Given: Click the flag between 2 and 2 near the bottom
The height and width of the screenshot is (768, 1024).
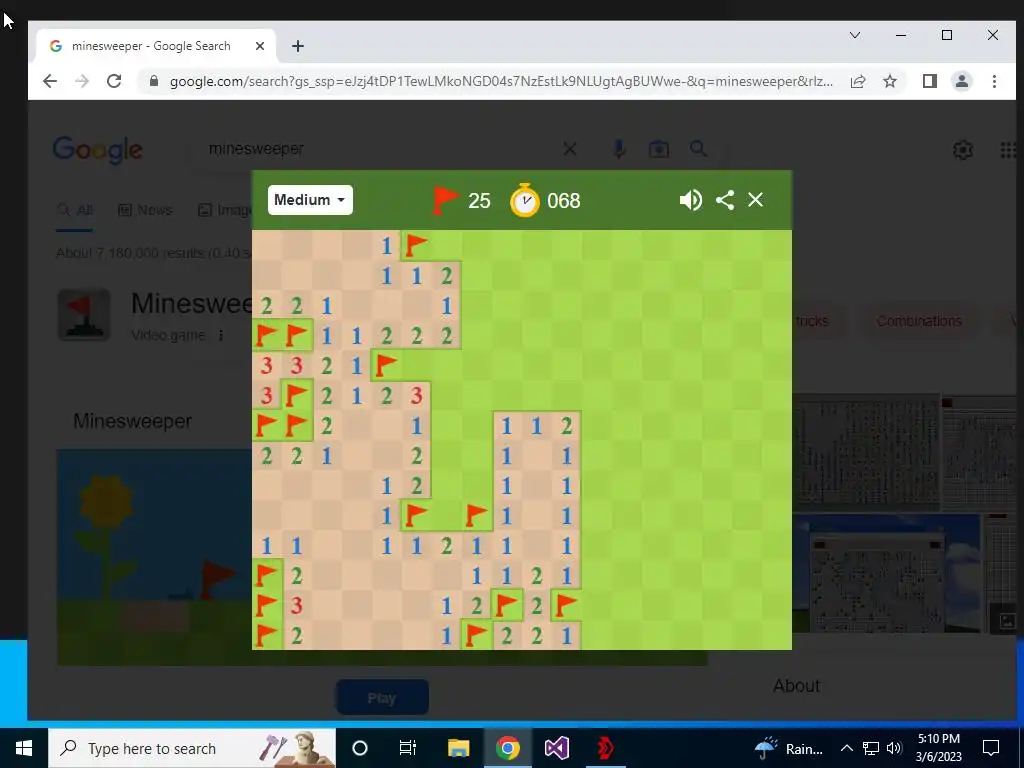Looking at the screenshot, I should [506, 605].
